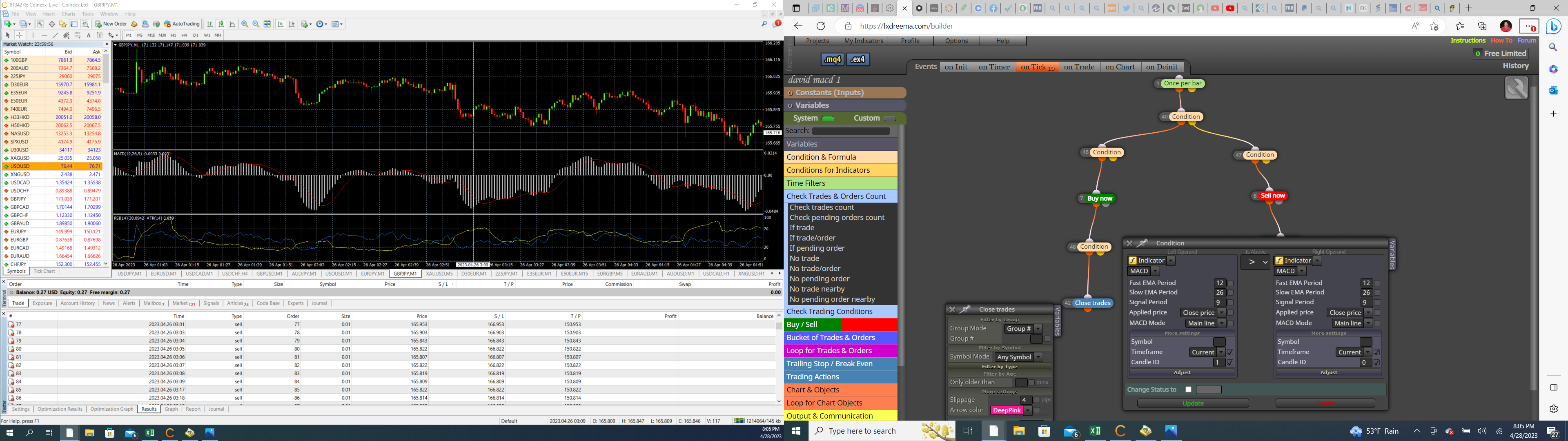Open the fxDreema Projects menu

(817, 41)
